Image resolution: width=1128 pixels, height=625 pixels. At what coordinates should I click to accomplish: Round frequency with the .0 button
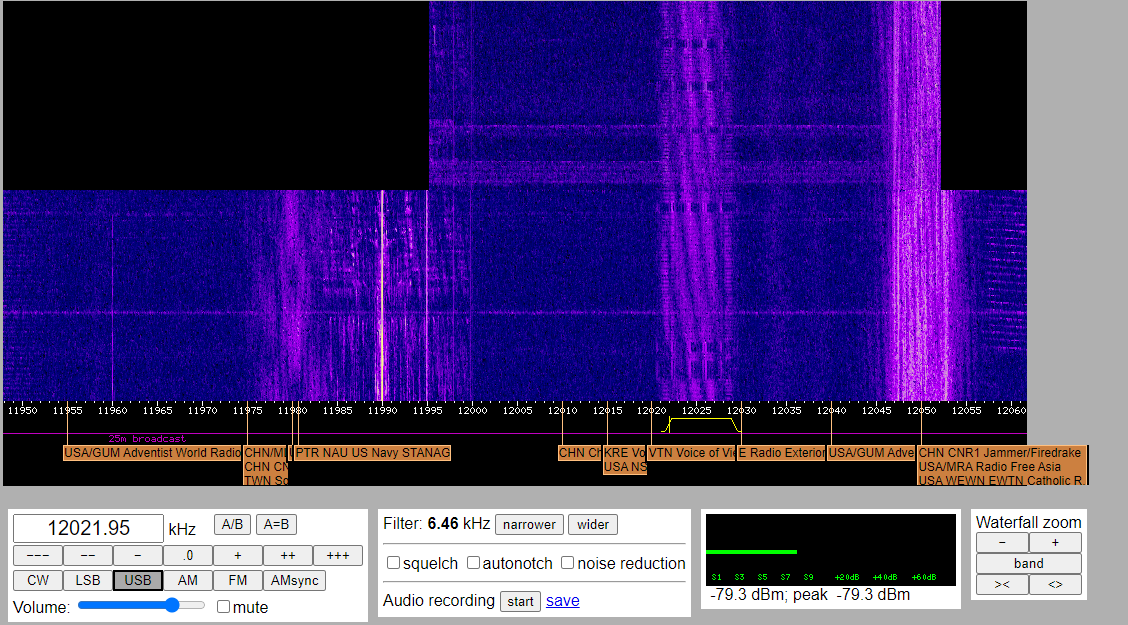tap(188, 555)
